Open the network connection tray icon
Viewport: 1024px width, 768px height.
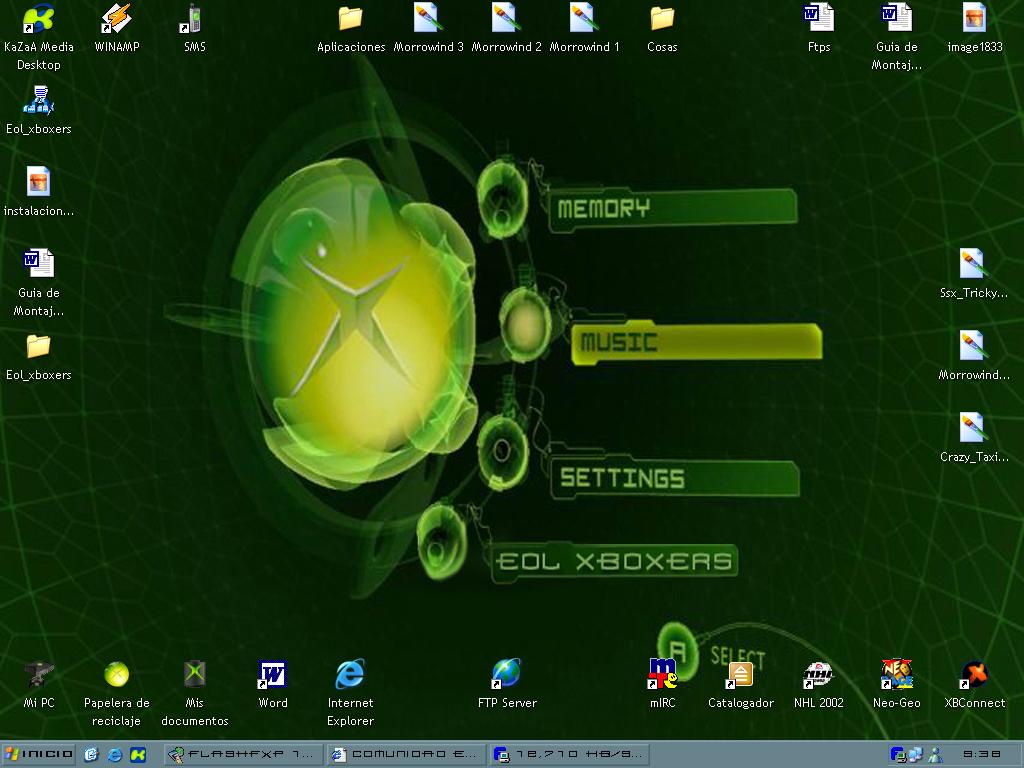coord(915,754)
